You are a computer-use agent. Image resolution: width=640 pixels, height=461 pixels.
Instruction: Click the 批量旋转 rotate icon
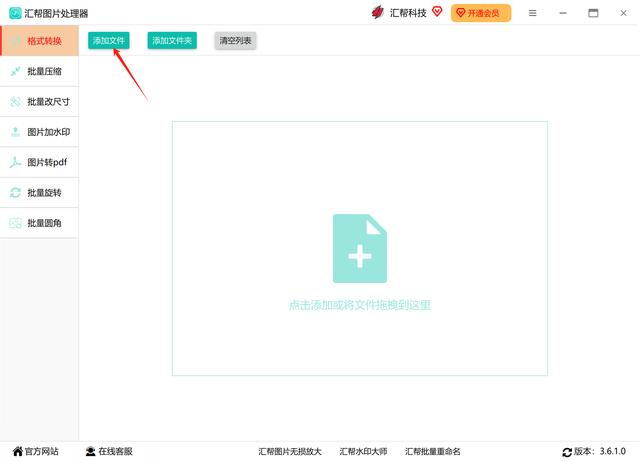pyautogui.click(x=16, y=192)
